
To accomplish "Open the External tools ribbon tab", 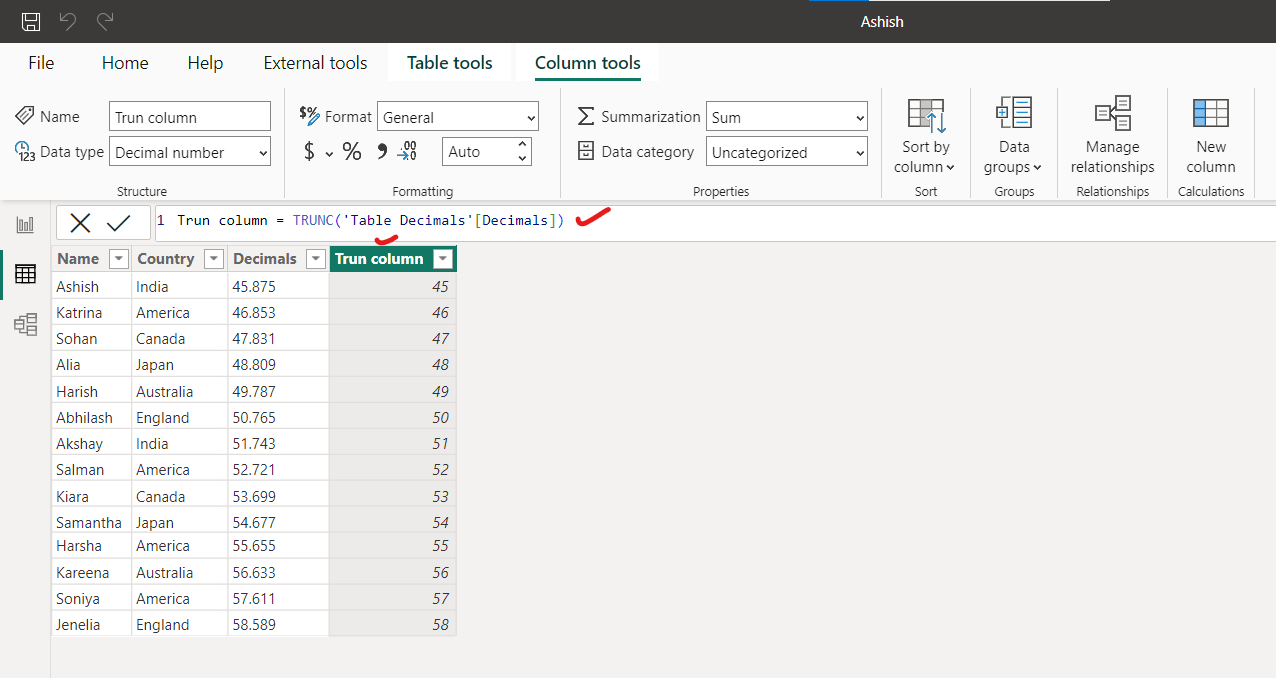I will click(315, 62).
